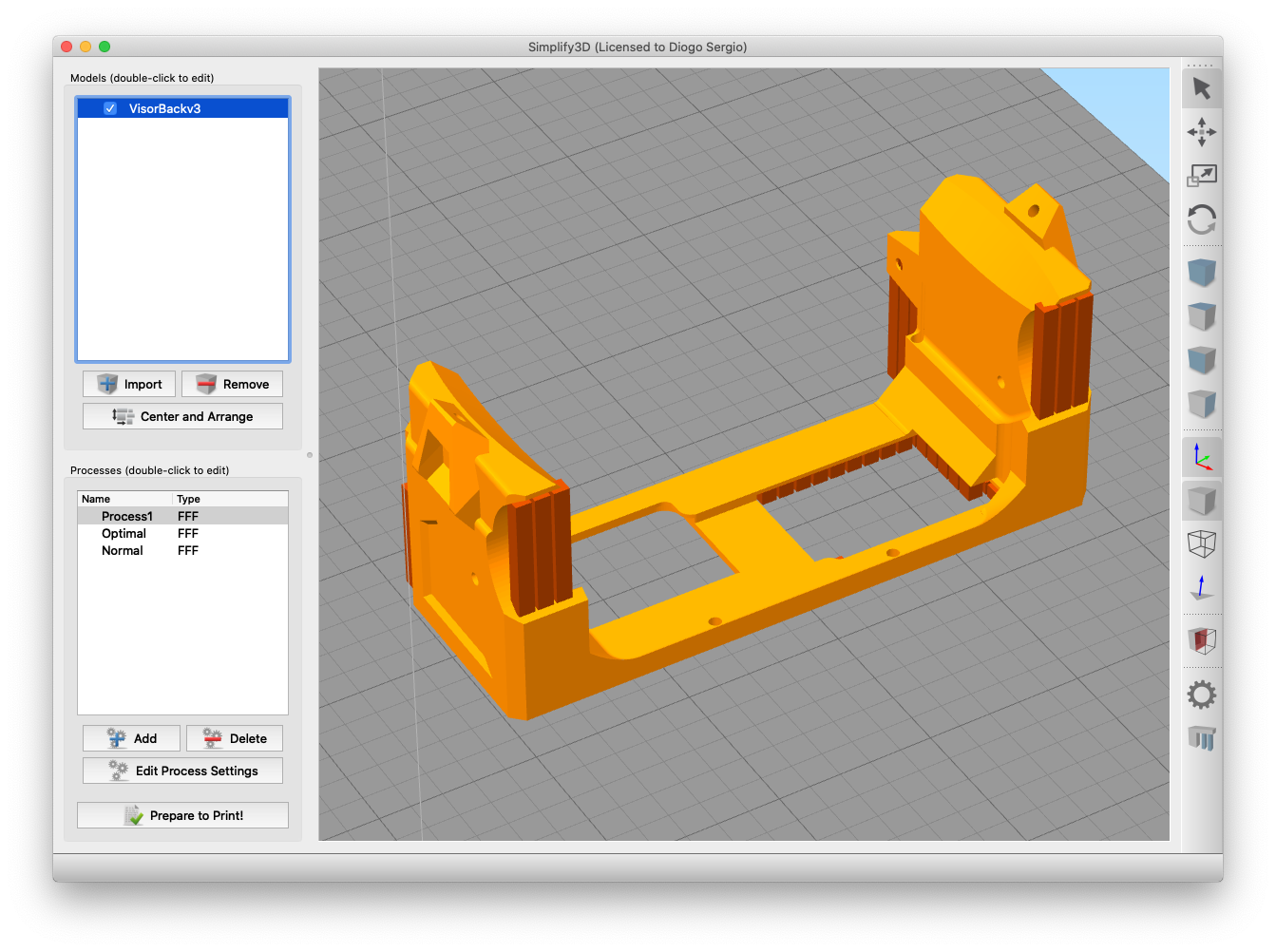This screenshot has height=952, width=1276.
Task: Open Customize Support Structures tool
Action: 1202,738
